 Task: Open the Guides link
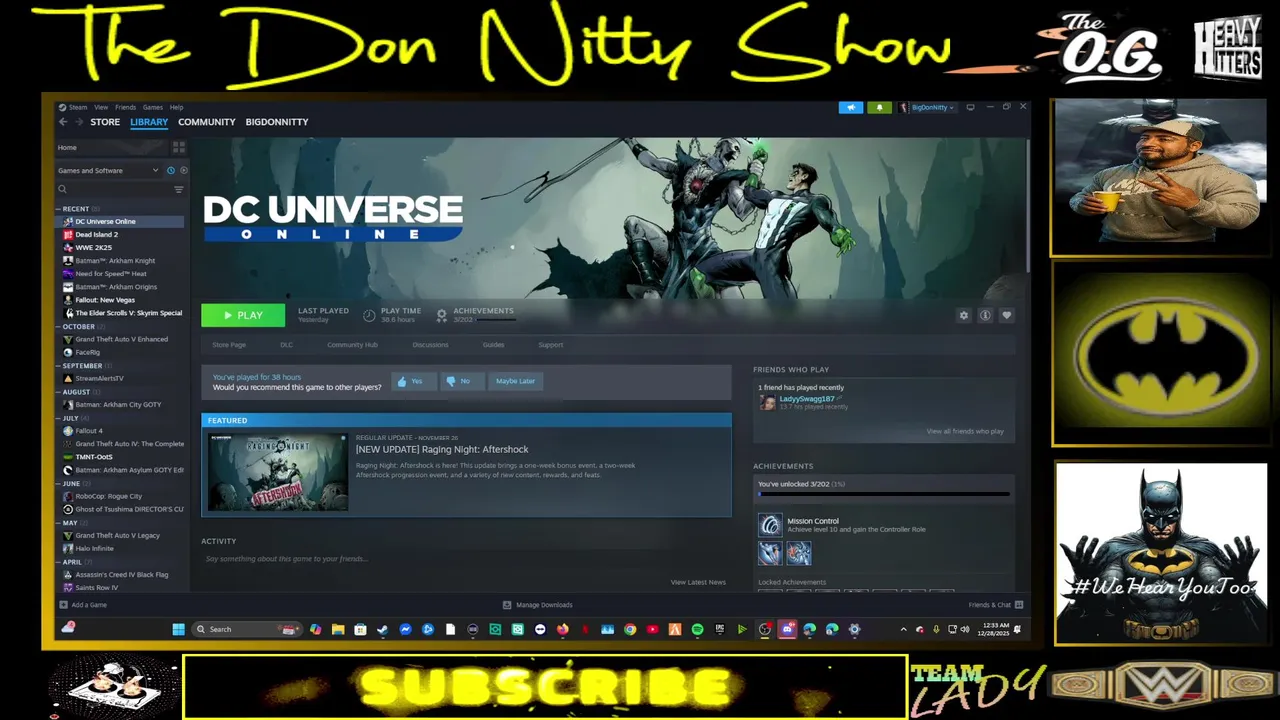point(493,345)
